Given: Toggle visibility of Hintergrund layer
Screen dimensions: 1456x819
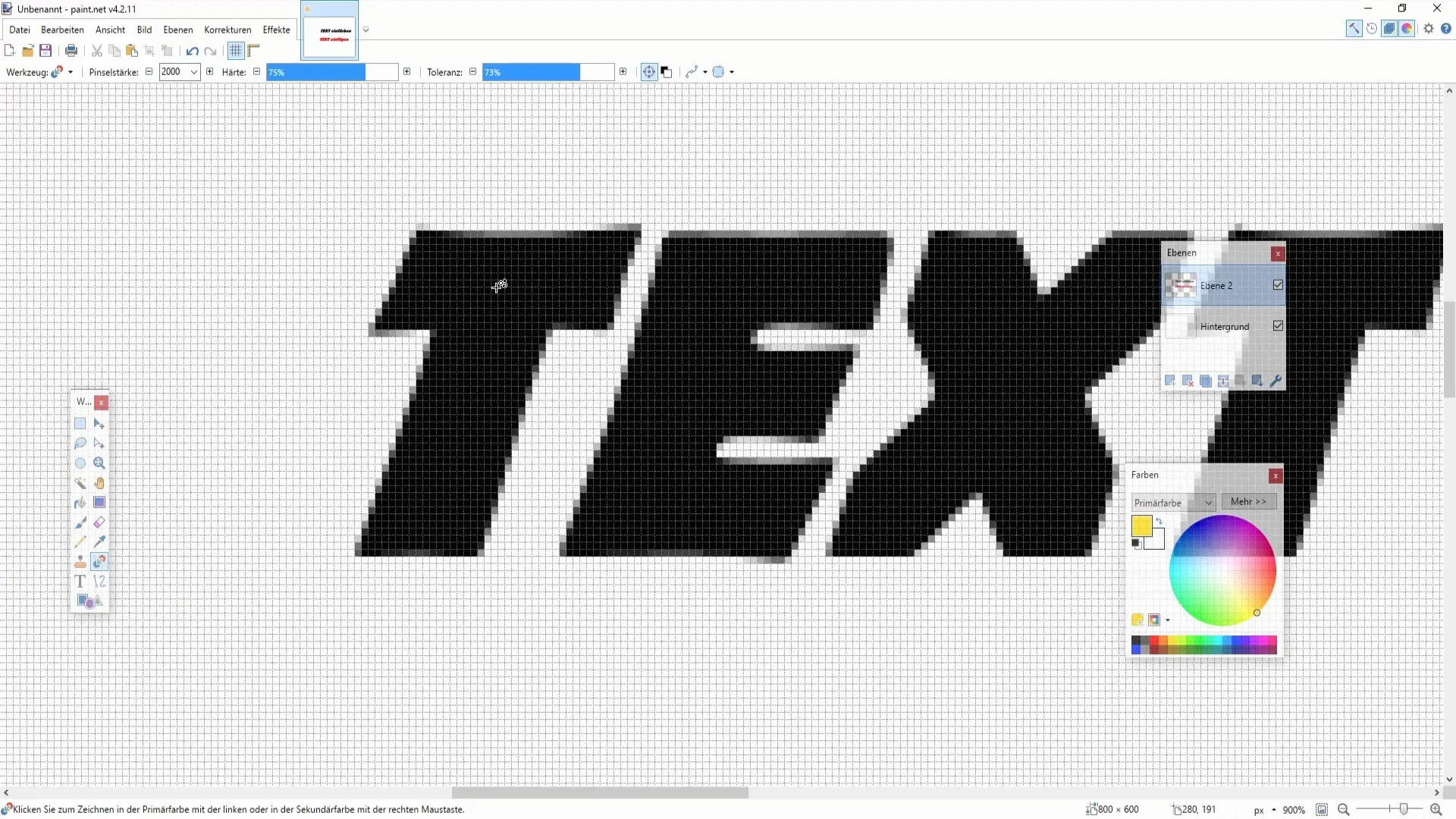Looking at the screenshot, I should (1278, 326).
